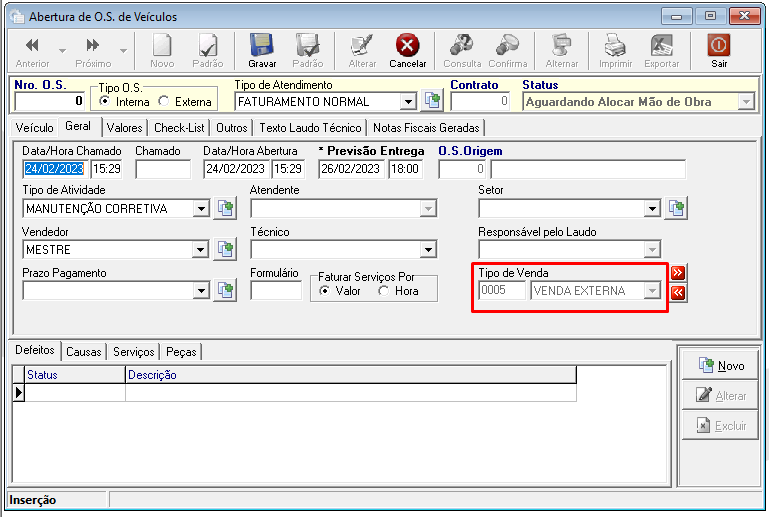Image resolution: width=769 pixels, height=517 pixels.
Task: Save the record with Gravar
Action: [x=262, y=51]
